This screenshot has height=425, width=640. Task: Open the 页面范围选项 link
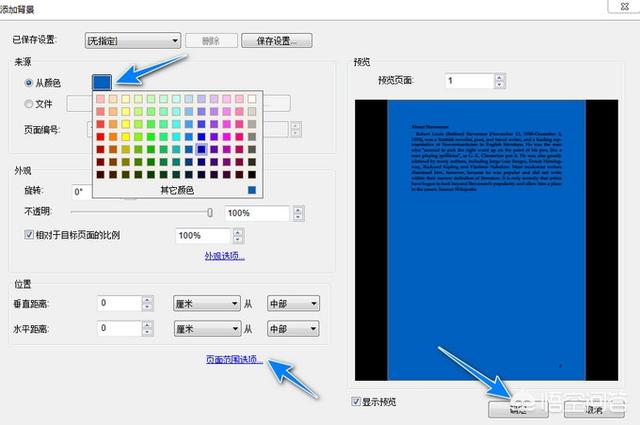(x=230, y=359)
